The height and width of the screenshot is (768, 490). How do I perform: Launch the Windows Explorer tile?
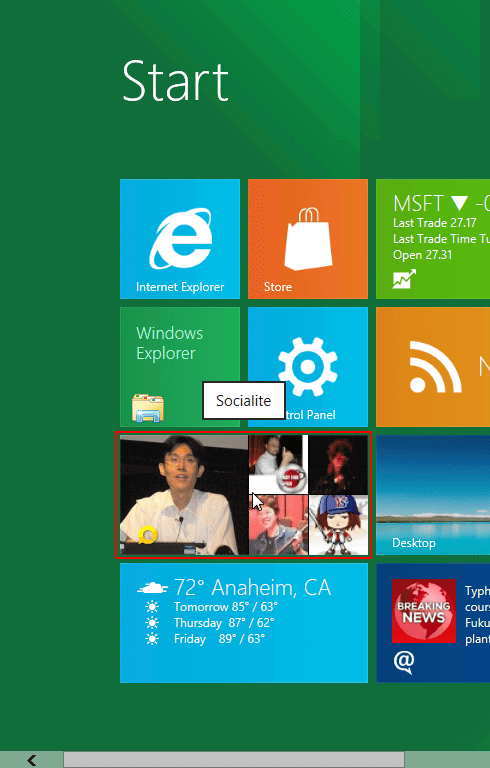pos(180,367)
